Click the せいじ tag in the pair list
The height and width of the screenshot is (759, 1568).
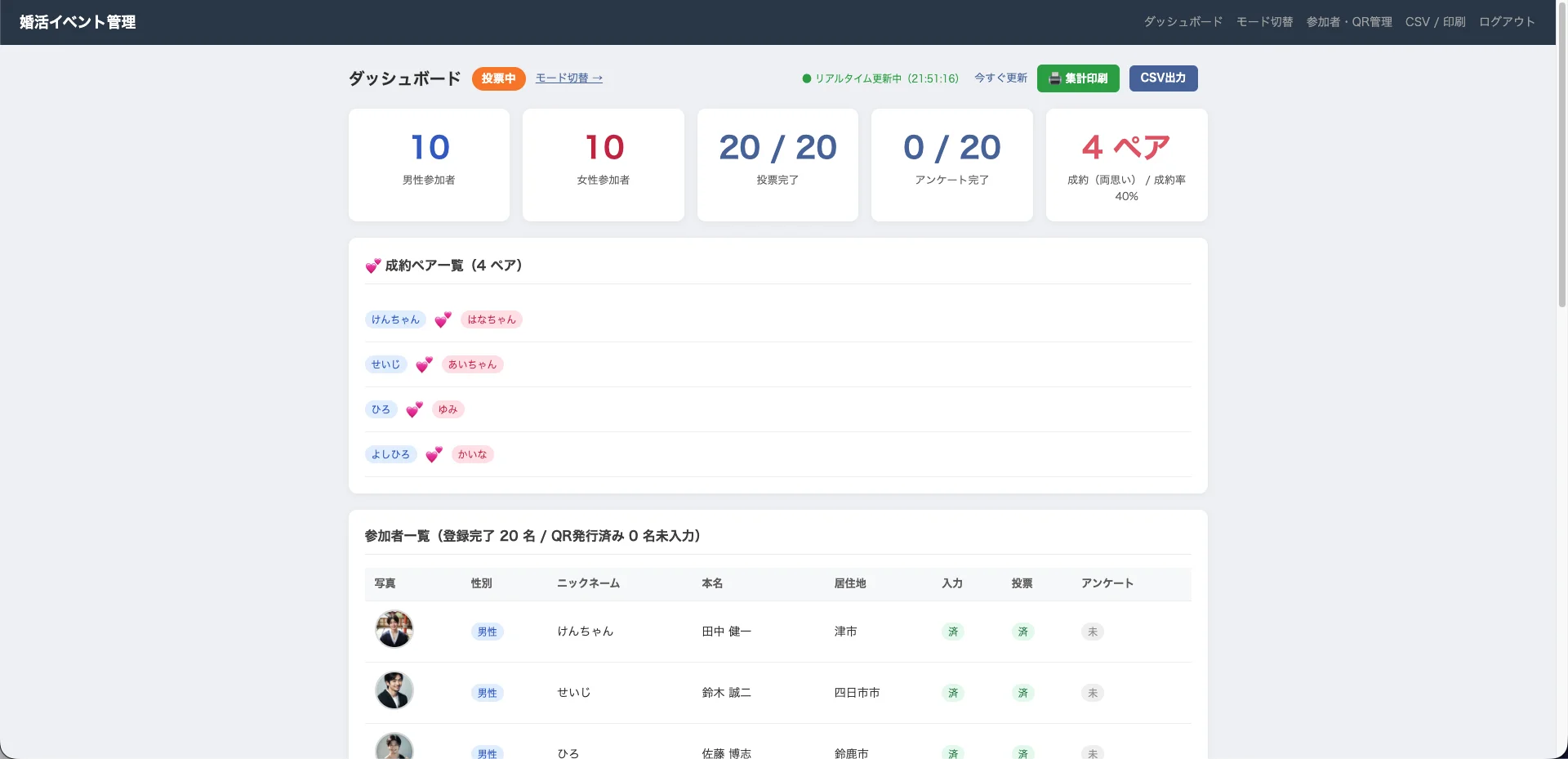385,364
